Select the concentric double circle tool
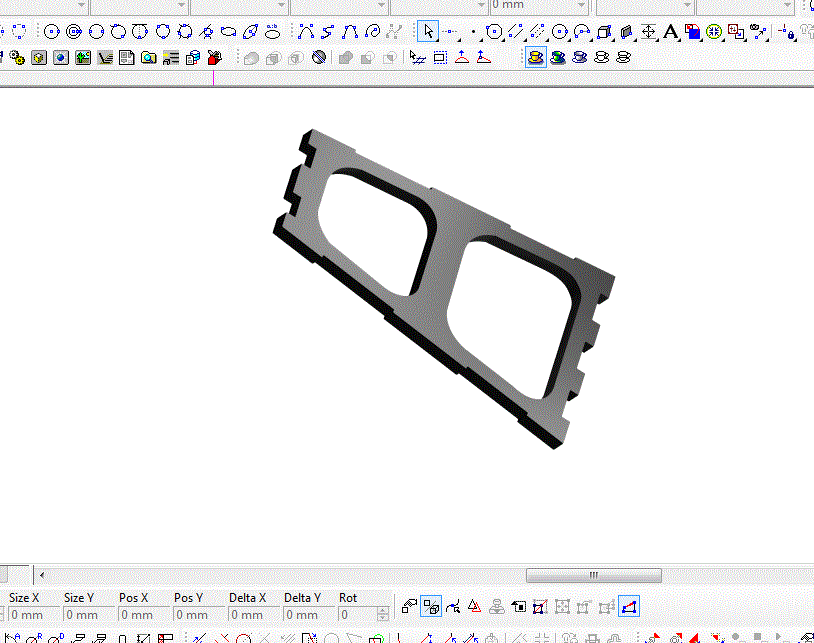 [x=73, y=32]
